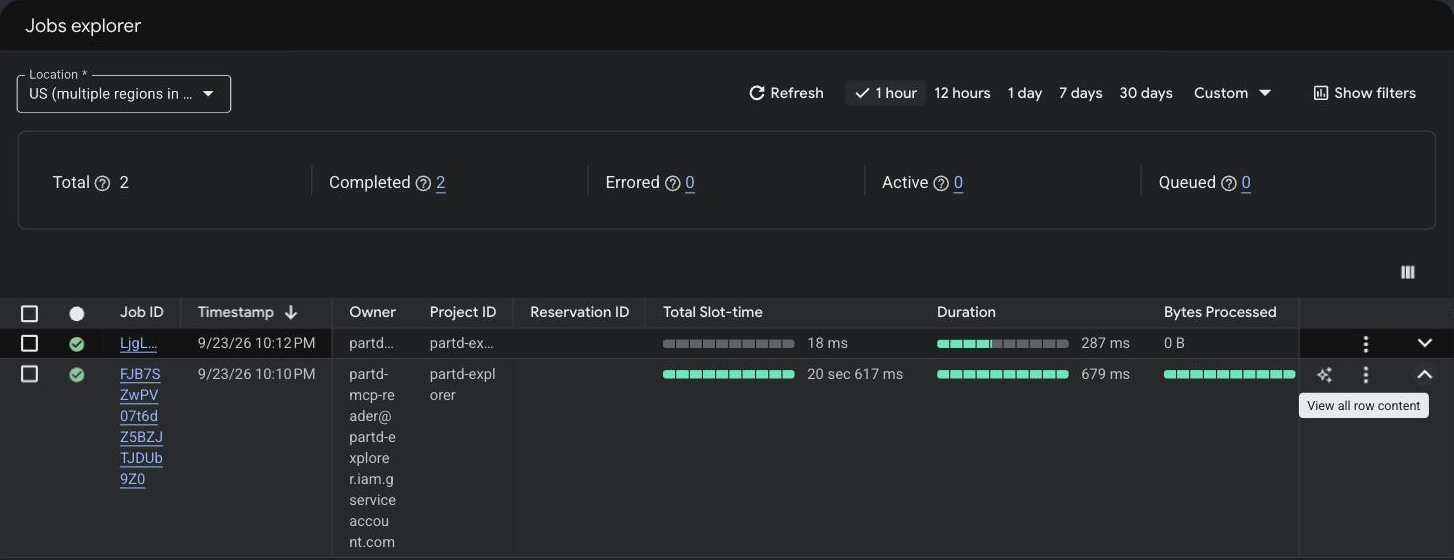The height and width of the screenshot is (560, 1454).
Task: Click the Owner column header
Action: (372, 312)
